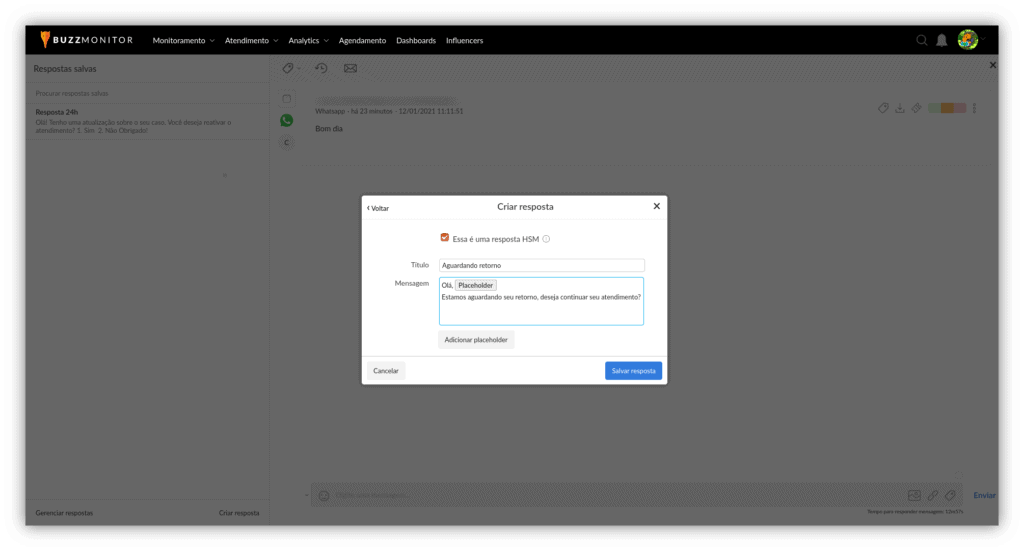
Task: Go to the Influencers menu item
Action: coord(464,41)
